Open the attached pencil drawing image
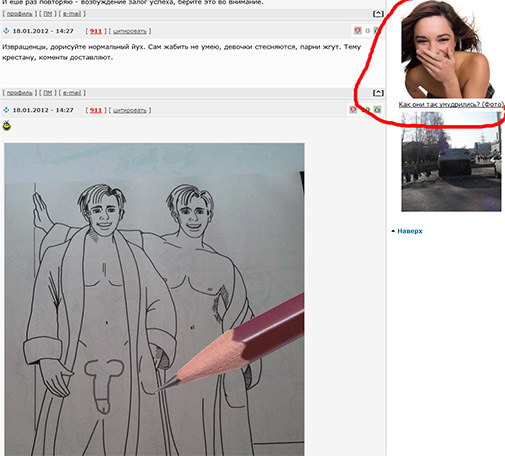 pos(154,299)
